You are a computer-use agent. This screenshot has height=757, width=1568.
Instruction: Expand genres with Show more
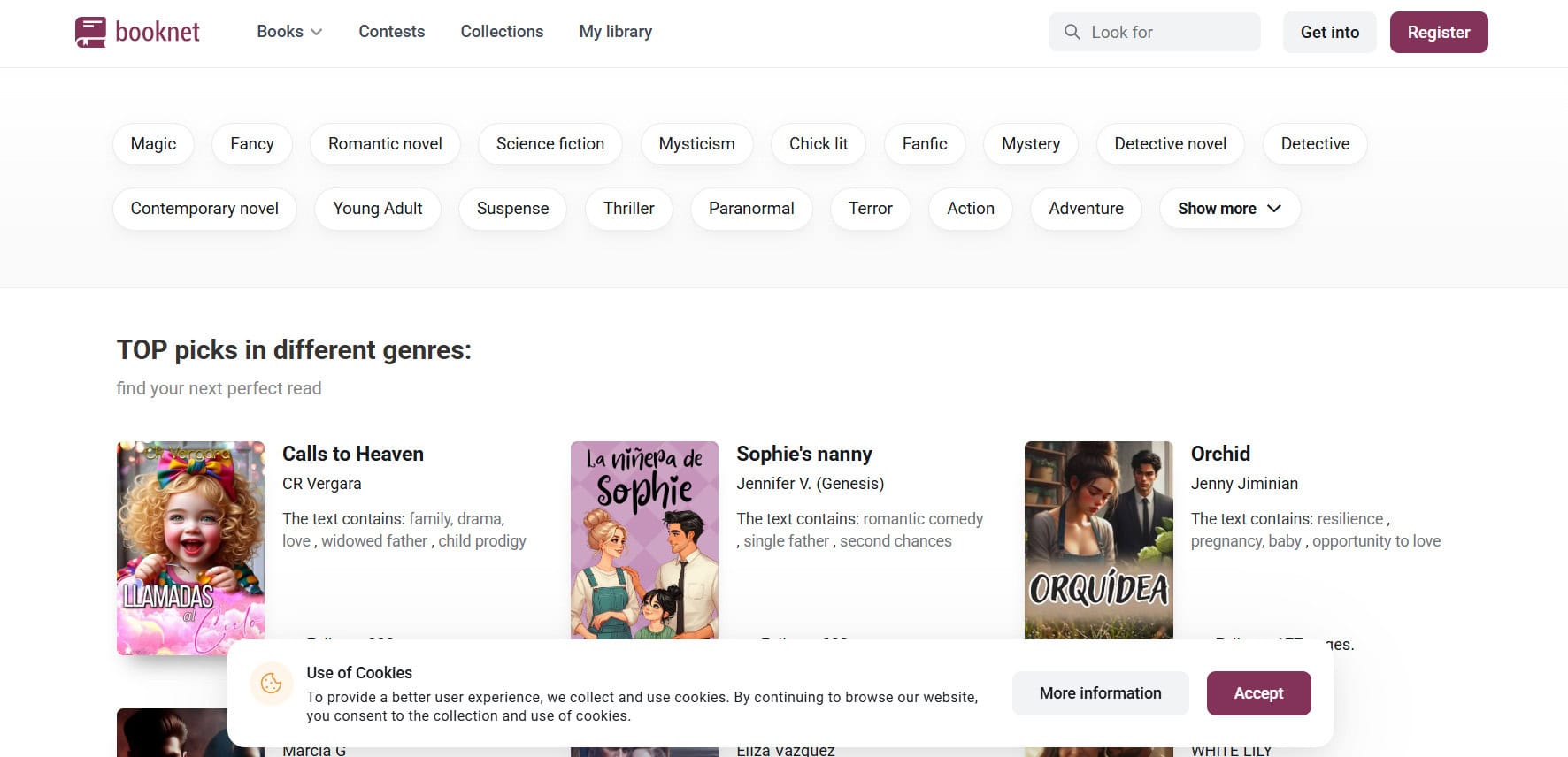1228,209
